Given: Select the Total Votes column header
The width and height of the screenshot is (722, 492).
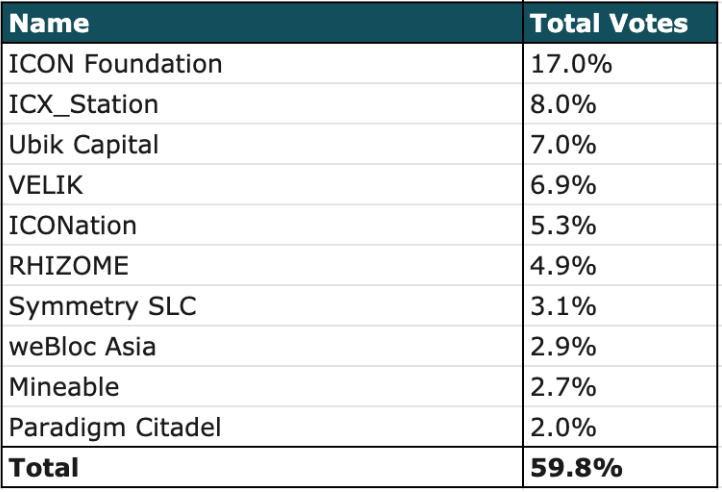Looking at the screenshot, I should coord(620,23).
